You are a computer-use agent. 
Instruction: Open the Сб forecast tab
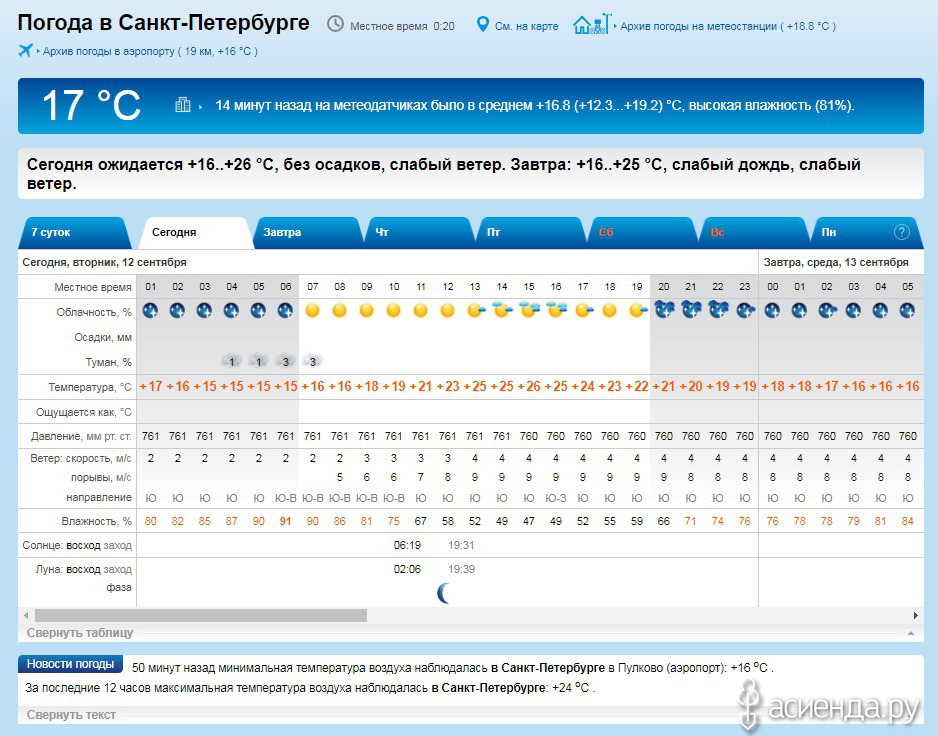641,233
